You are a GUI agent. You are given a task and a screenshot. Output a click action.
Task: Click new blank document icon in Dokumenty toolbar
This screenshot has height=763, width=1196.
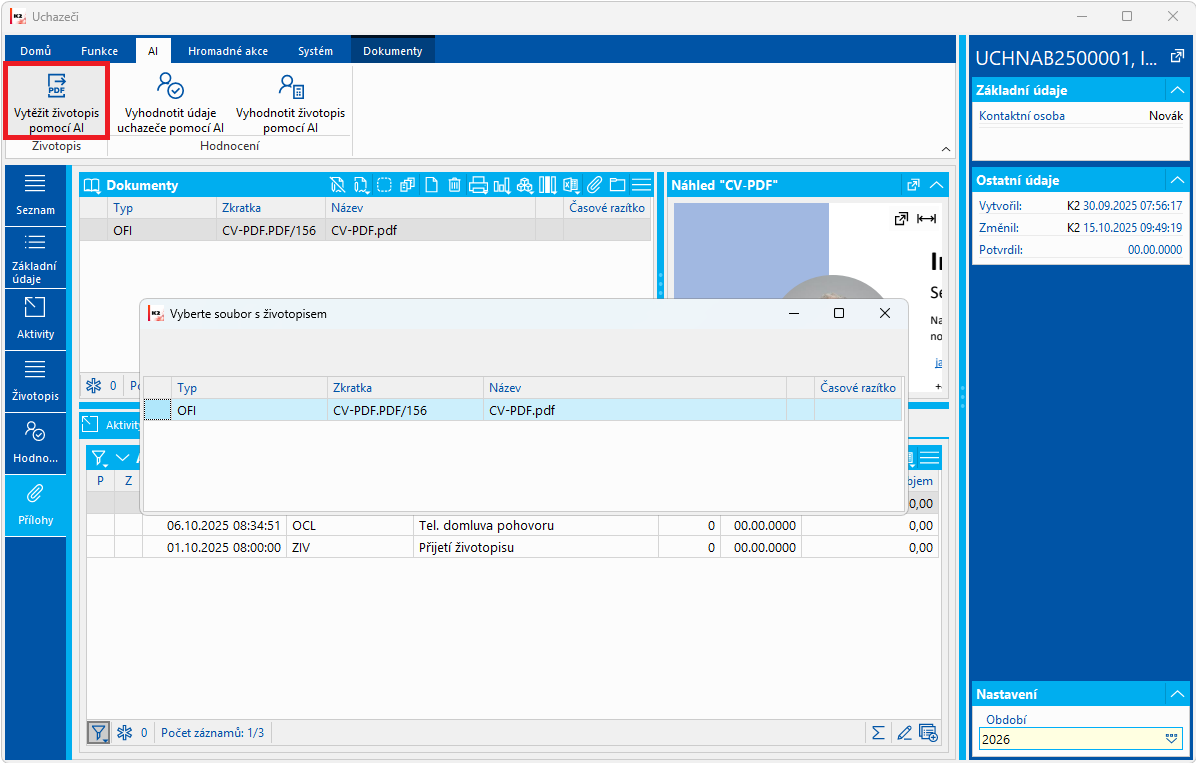pos(432,185)
